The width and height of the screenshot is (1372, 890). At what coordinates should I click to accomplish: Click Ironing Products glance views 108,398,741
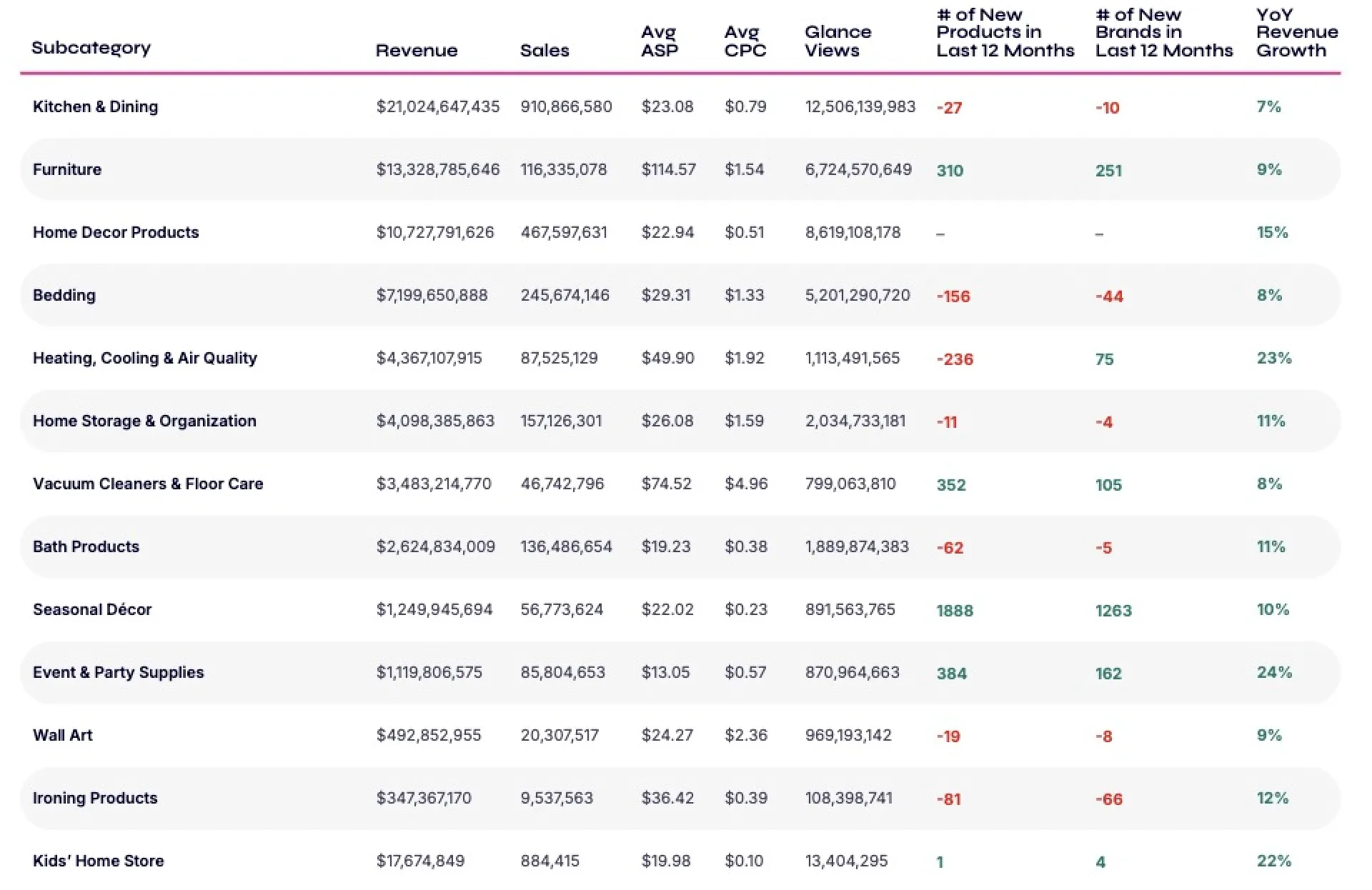coord(849,798)
